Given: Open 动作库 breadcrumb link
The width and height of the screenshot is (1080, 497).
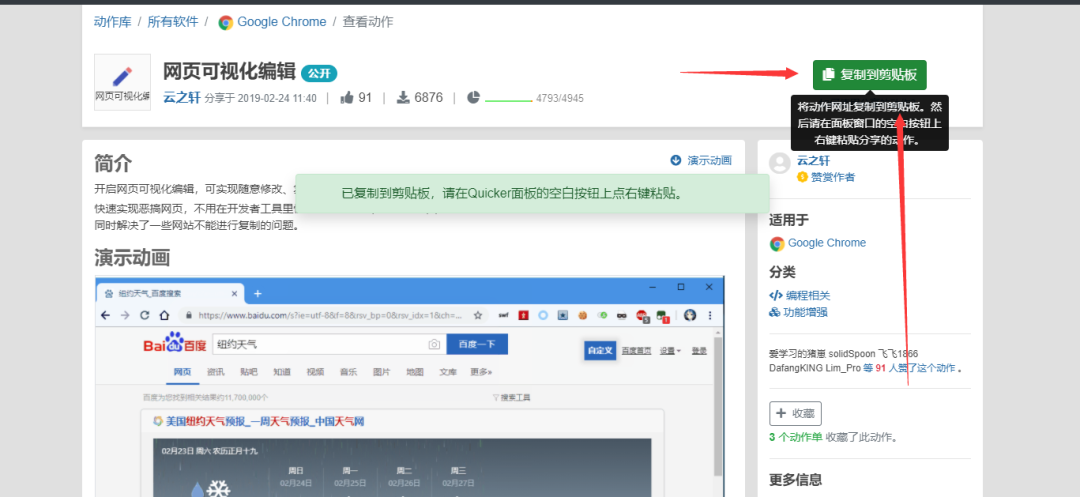Looking at the screenshot, I should pyautogui.click(x=112, y=21).
